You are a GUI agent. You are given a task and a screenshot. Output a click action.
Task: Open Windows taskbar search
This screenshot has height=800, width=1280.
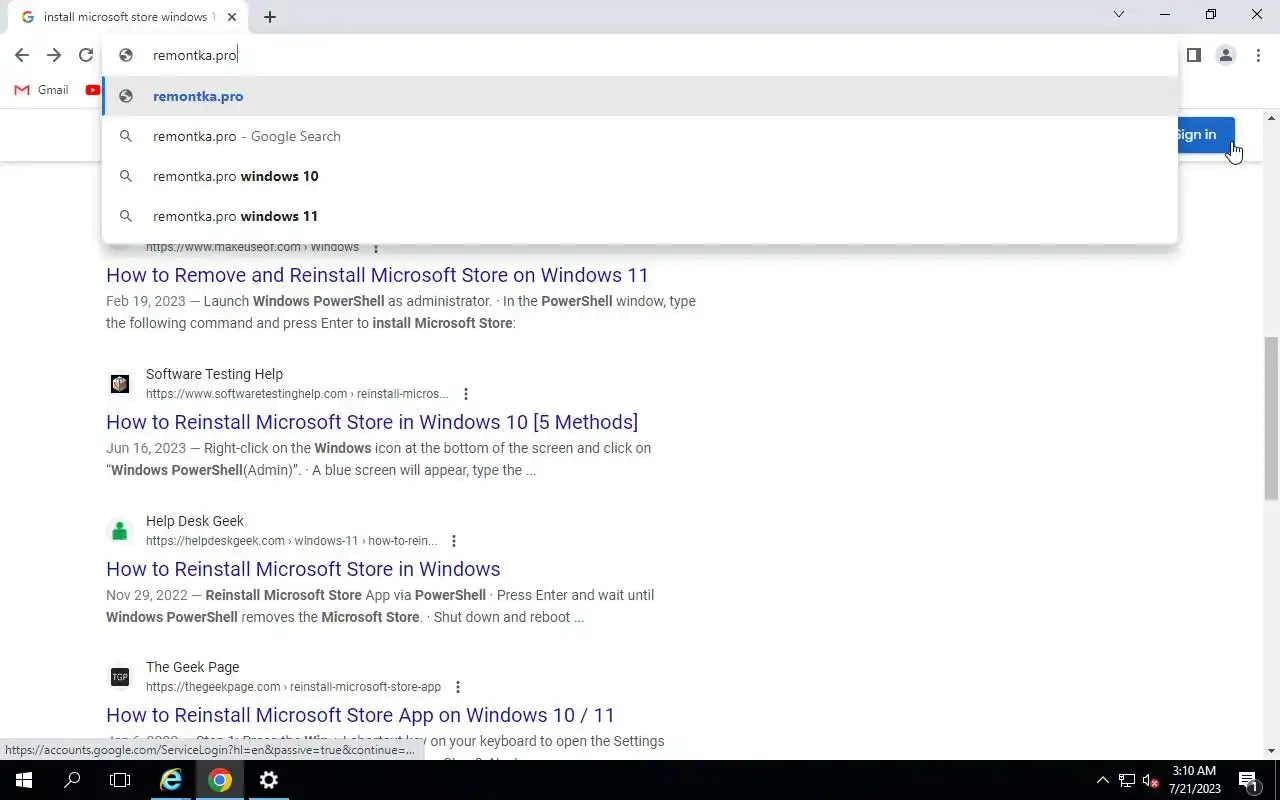[72, 780]
